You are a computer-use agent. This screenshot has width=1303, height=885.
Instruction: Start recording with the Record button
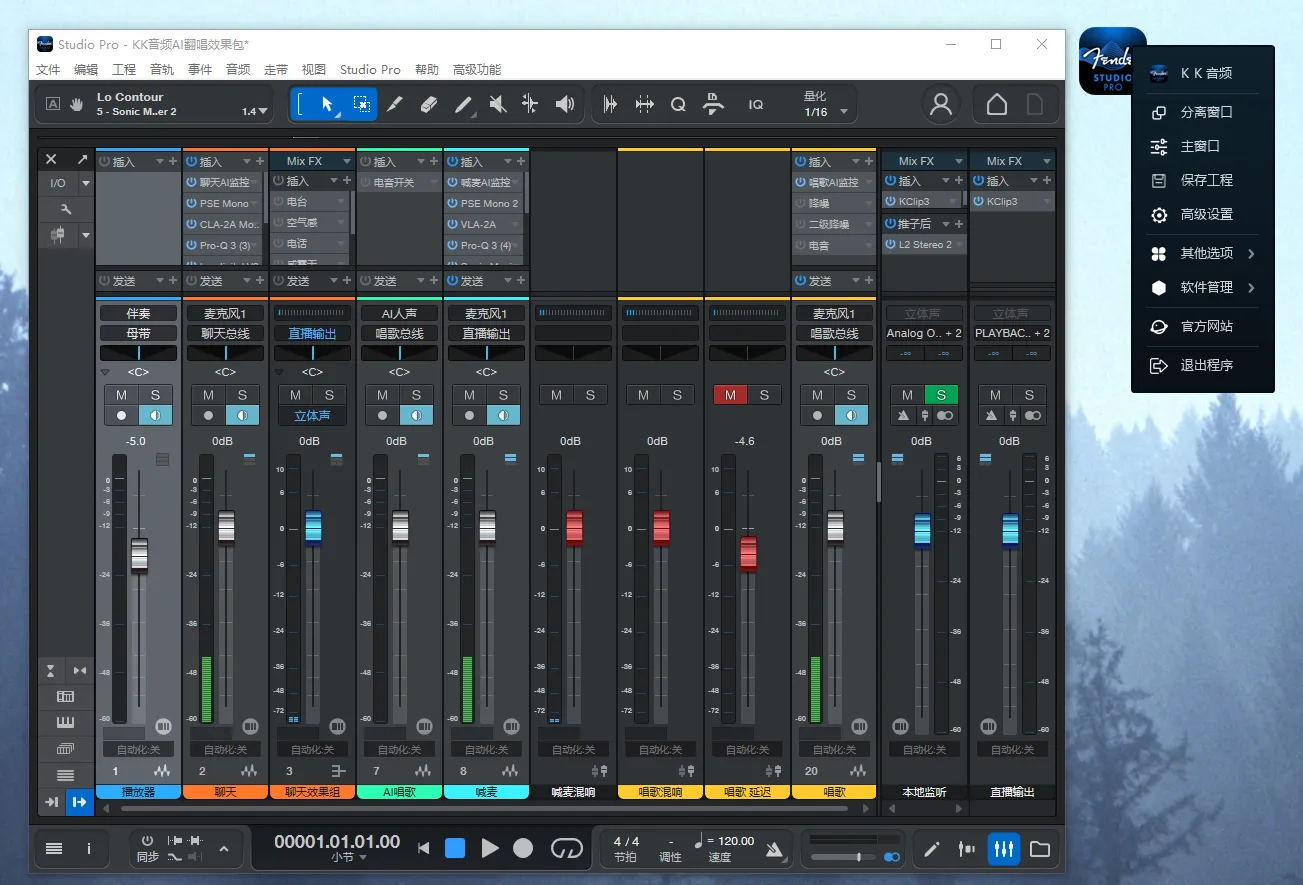[x=523, y=848]
